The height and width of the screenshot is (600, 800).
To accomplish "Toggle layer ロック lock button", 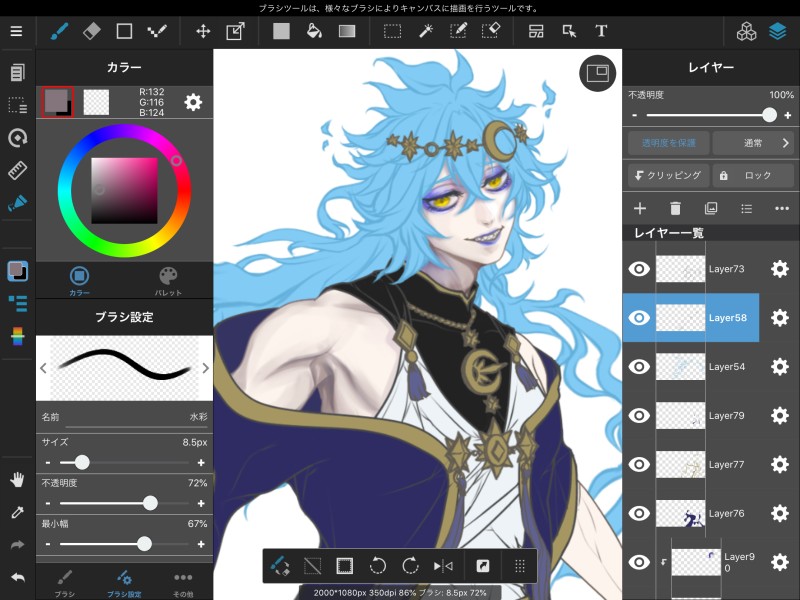I will click(753, 176).
